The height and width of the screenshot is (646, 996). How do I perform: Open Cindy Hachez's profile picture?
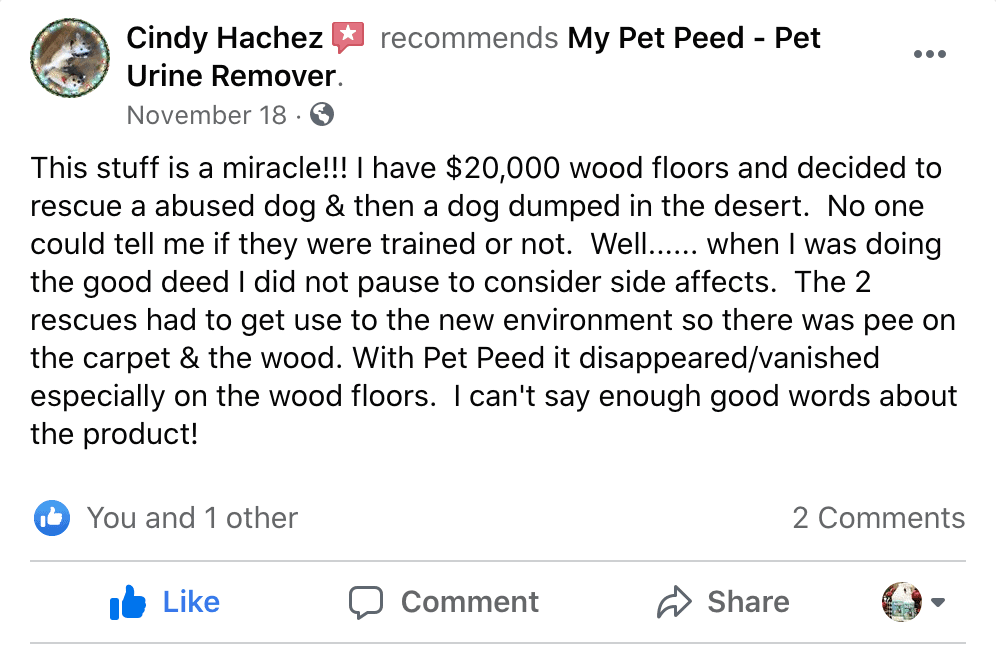point(70,58)
